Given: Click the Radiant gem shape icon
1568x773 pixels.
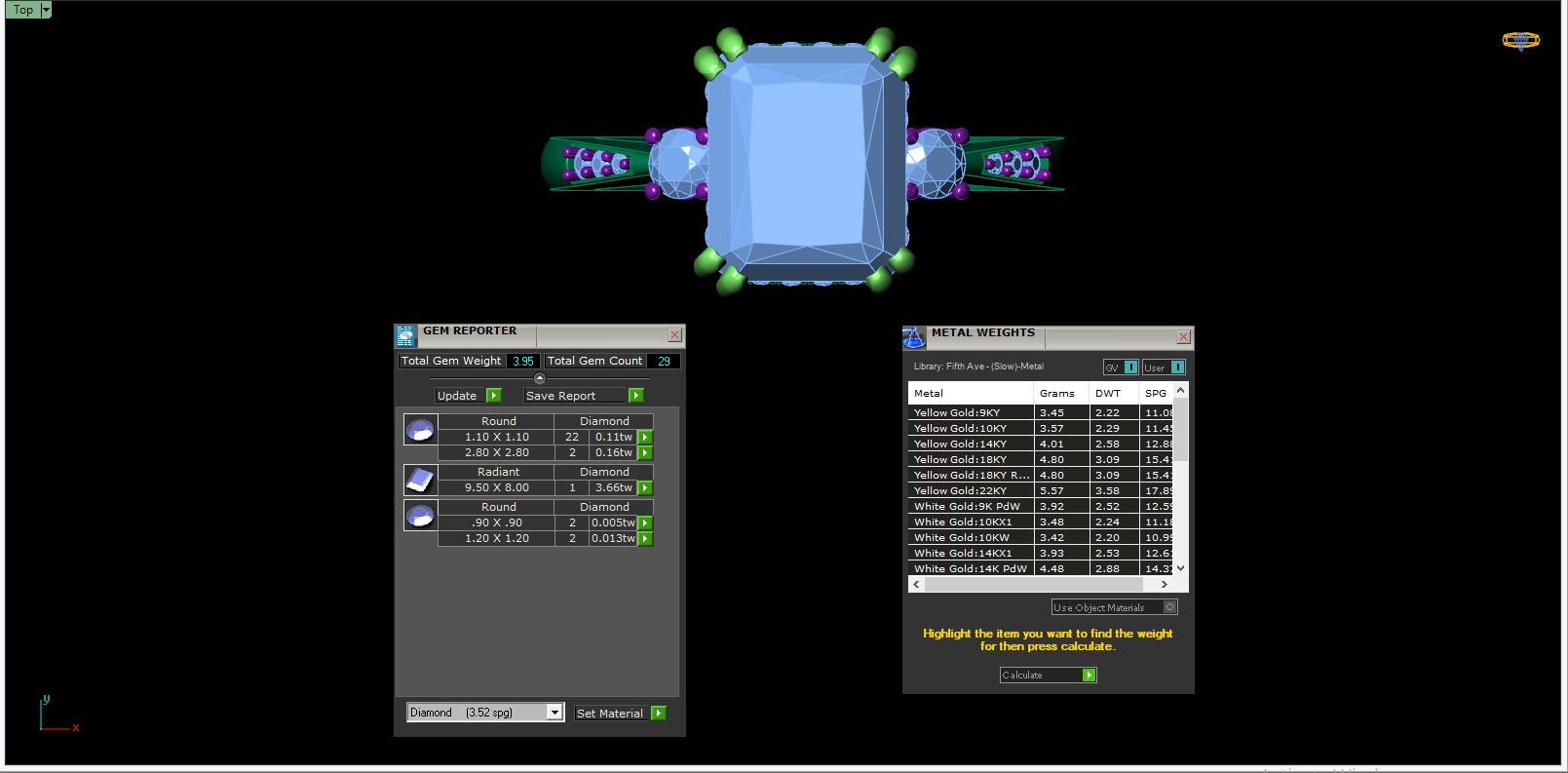Looking at the screenshot, I should point(420,480).
